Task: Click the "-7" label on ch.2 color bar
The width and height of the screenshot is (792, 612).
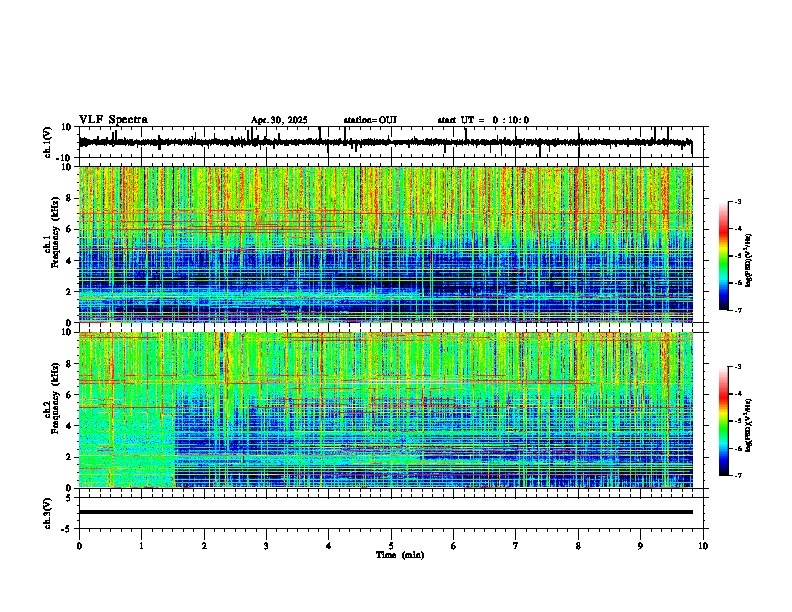Action: (737, 475)
